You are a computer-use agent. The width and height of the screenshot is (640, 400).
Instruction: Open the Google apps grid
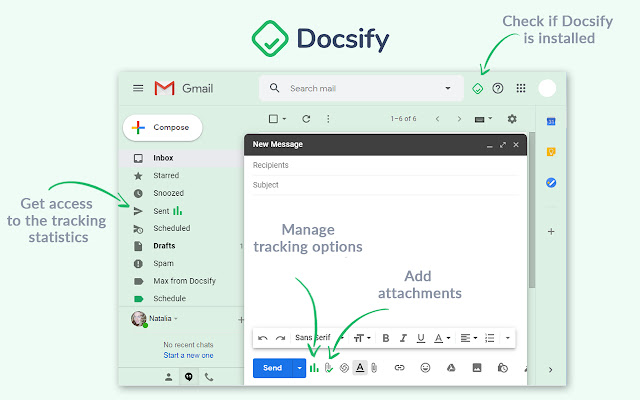pyautogui.click(x=521, y=88)
